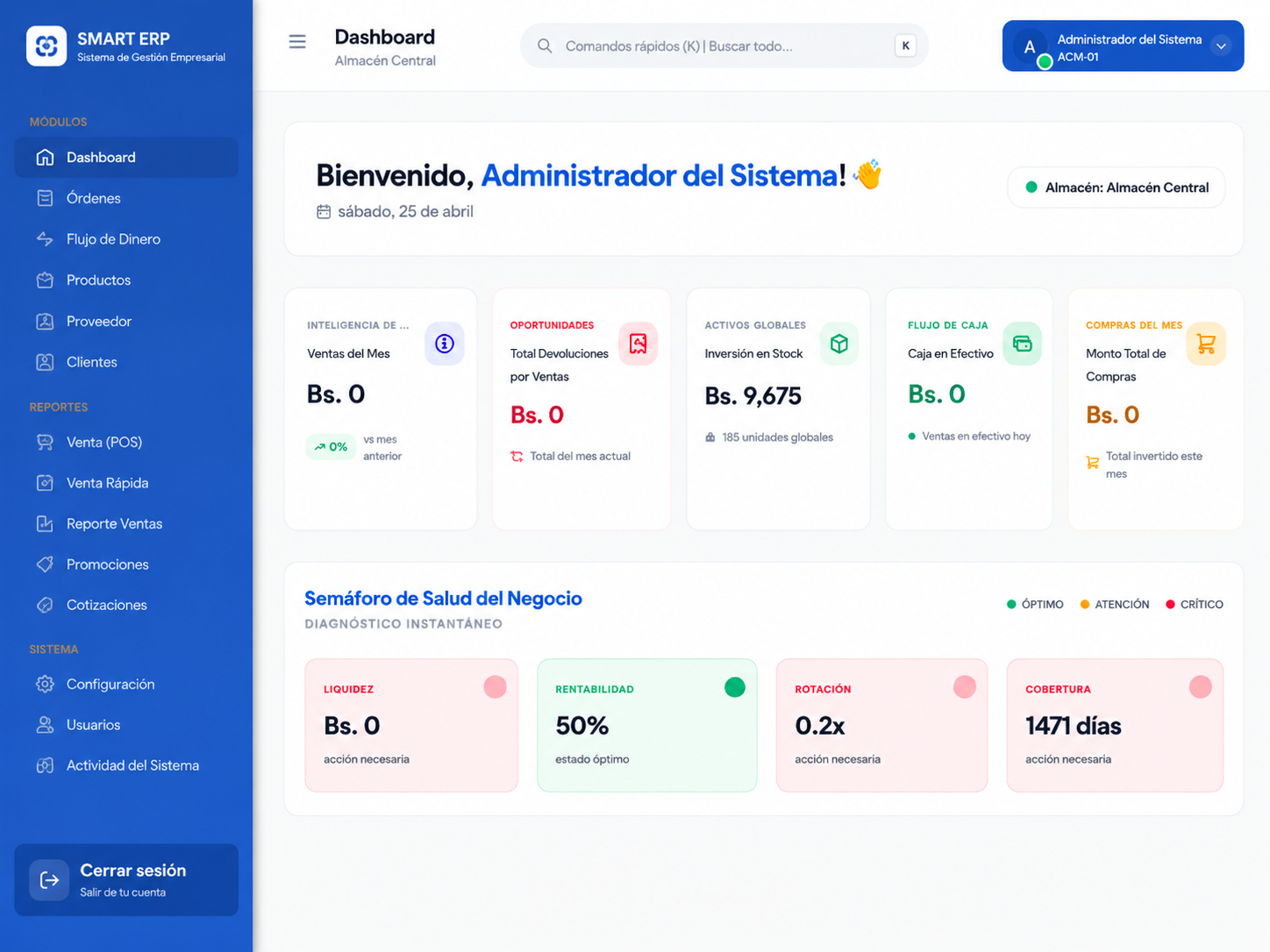Click the green Óptimo legend dot

coord(1011,604)
